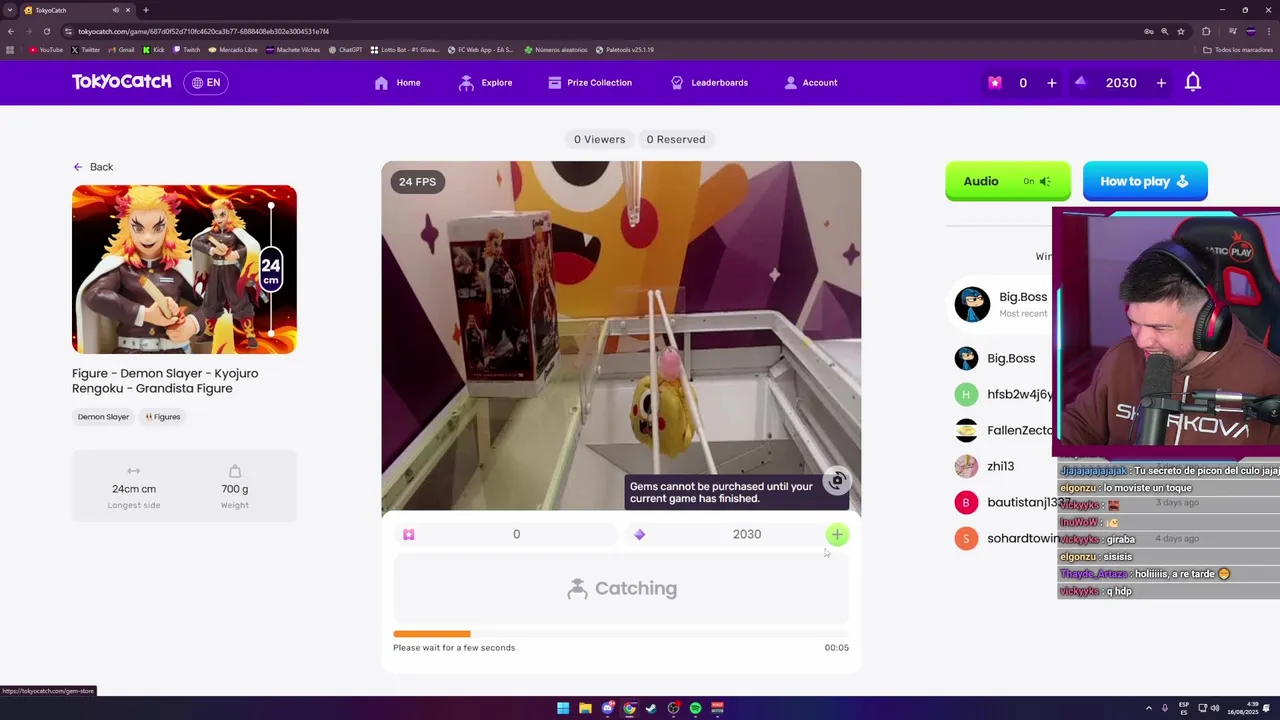Click the zhi13 avatar
Viewport: 1280px width, 720px height.
tap(966, 466)
